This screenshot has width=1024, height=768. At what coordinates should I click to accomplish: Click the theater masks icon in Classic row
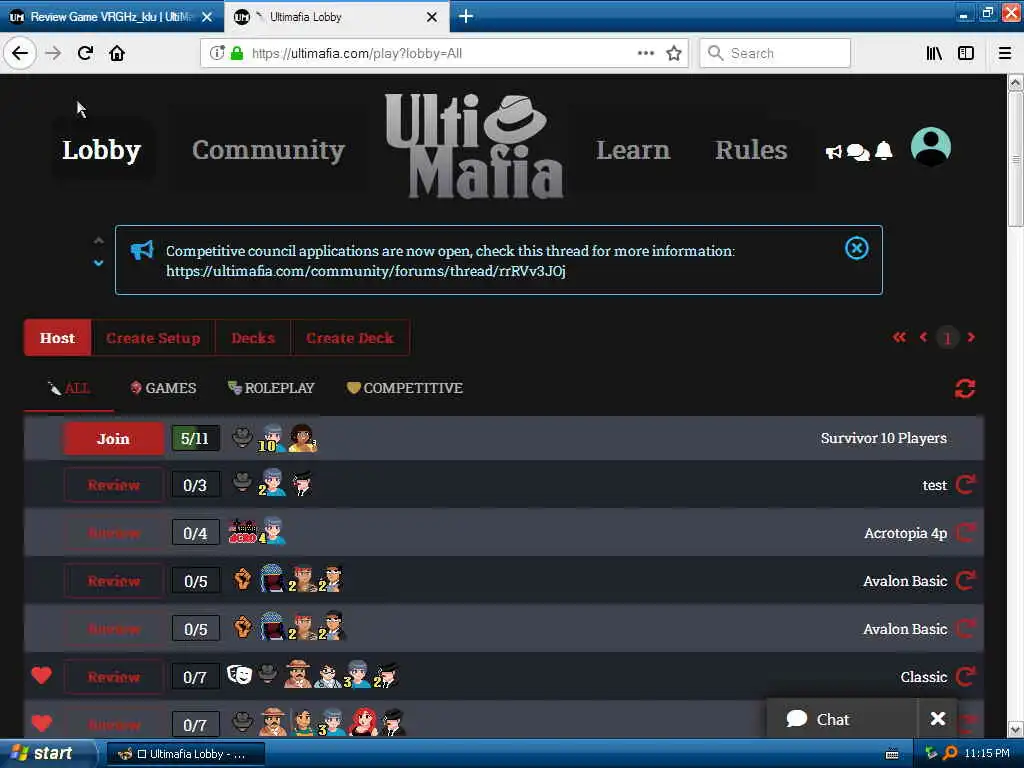coord(239,673)
